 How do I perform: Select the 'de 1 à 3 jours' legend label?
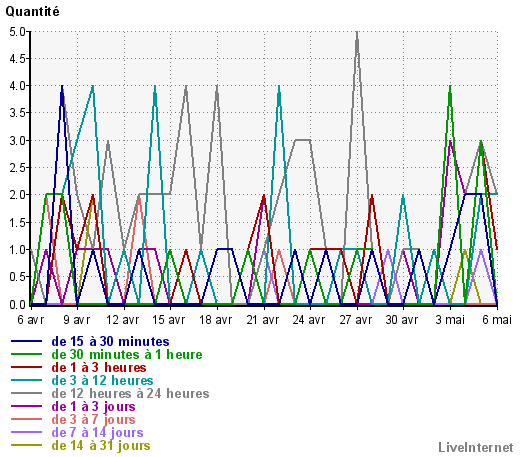pos(94,406)
